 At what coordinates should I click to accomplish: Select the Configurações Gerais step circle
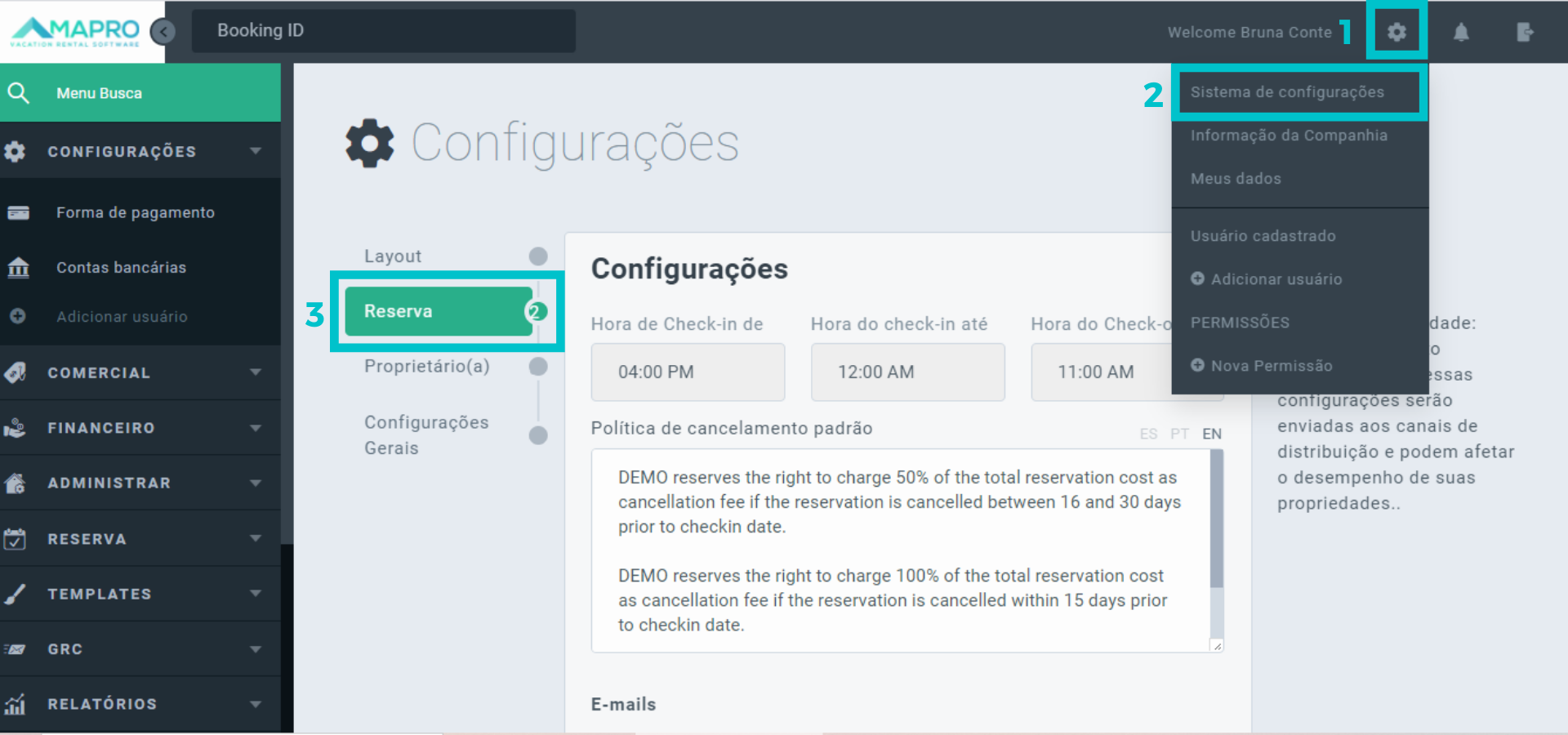538,435
